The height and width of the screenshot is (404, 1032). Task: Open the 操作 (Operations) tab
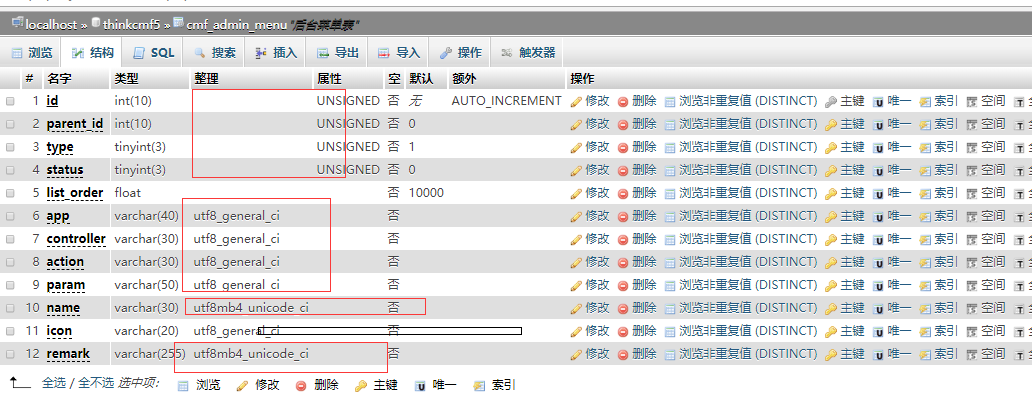click(461, 53)
